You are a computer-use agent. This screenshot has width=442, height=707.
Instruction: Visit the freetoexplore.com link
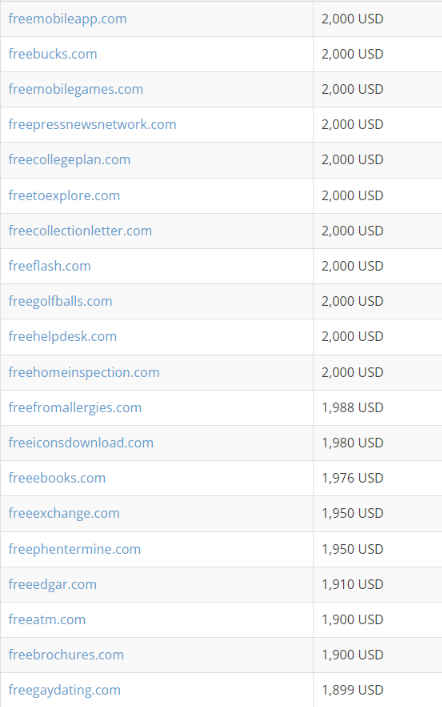64,196
